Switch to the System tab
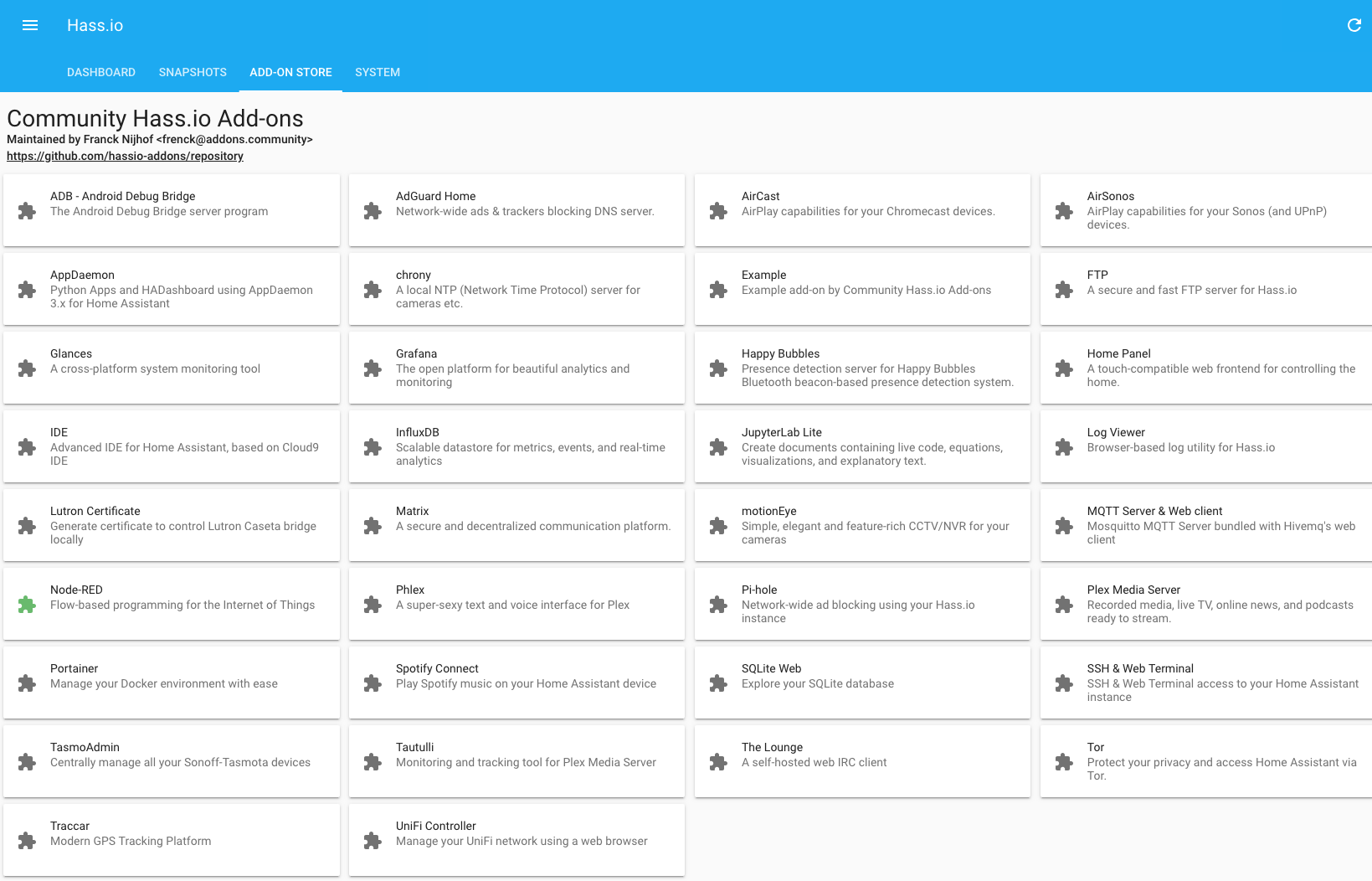 point(378,72)
